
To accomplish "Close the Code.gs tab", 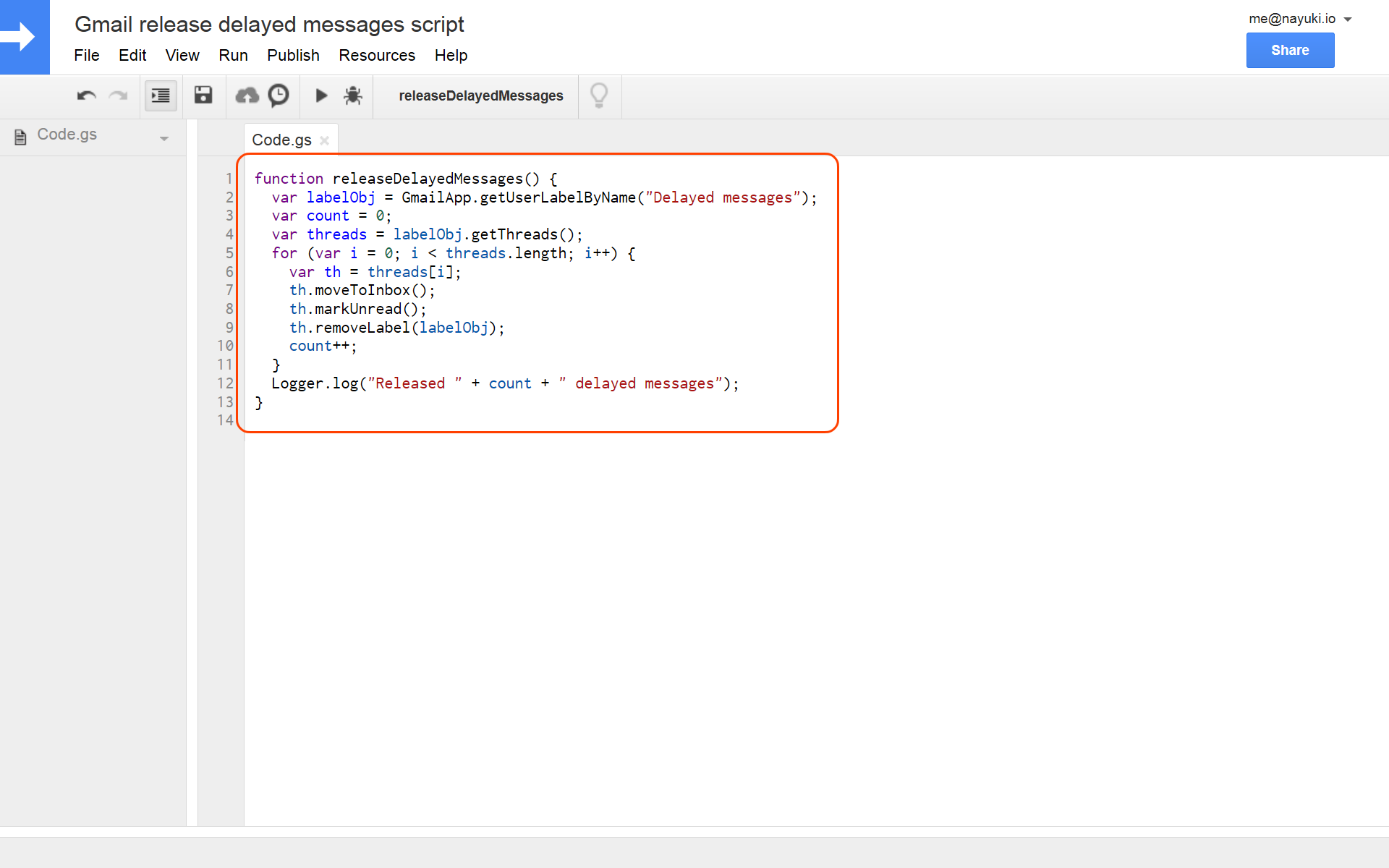I will (x=325, y=140).
